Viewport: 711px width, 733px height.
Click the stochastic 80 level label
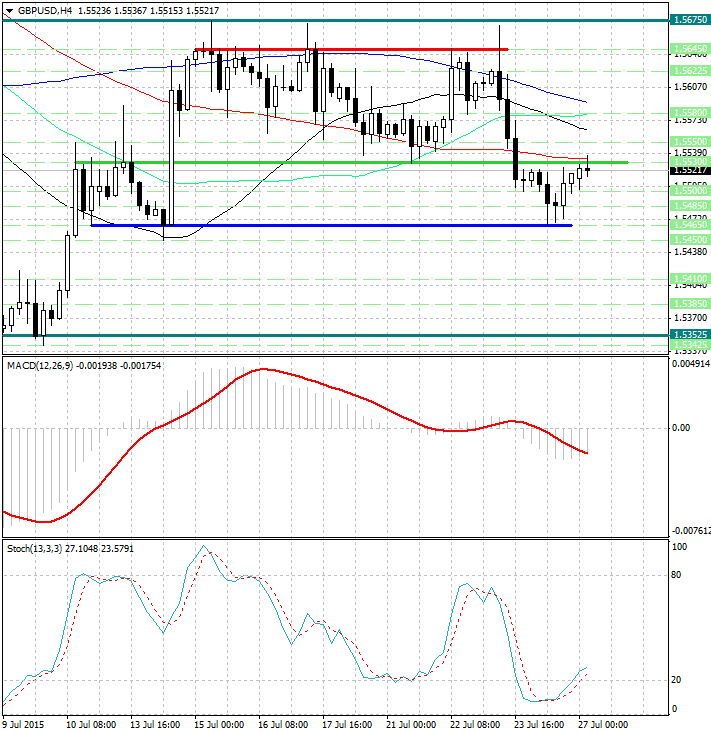point(678,575)
